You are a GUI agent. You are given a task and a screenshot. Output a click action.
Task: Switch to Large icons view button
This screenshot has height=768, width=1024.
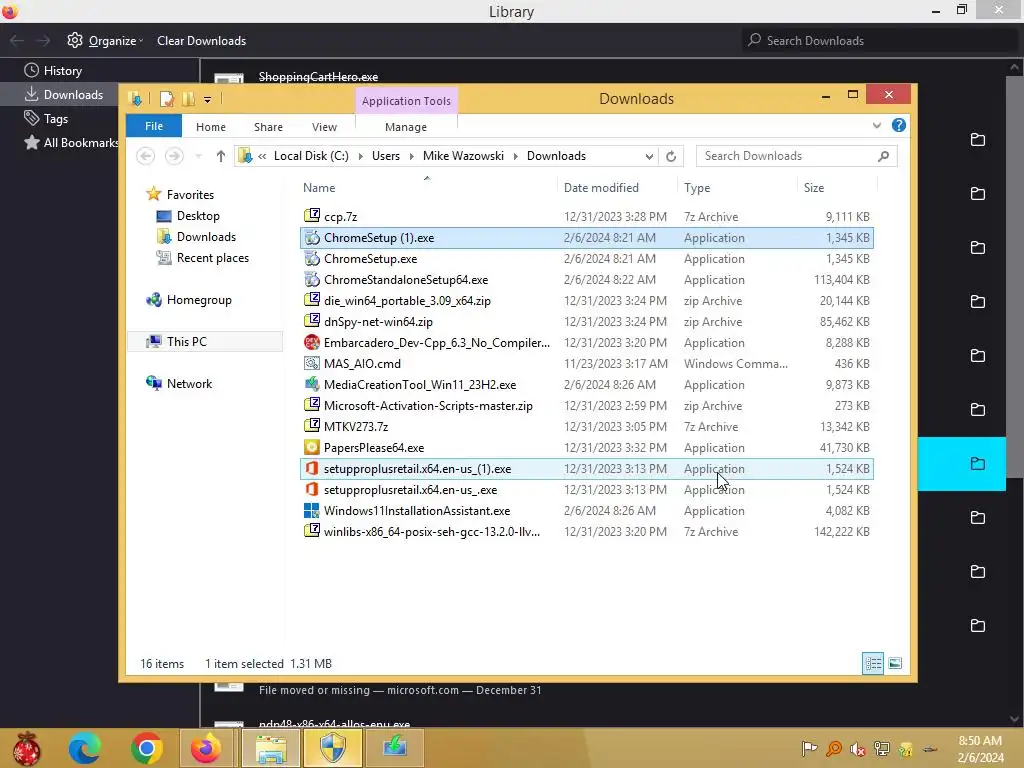895,664
